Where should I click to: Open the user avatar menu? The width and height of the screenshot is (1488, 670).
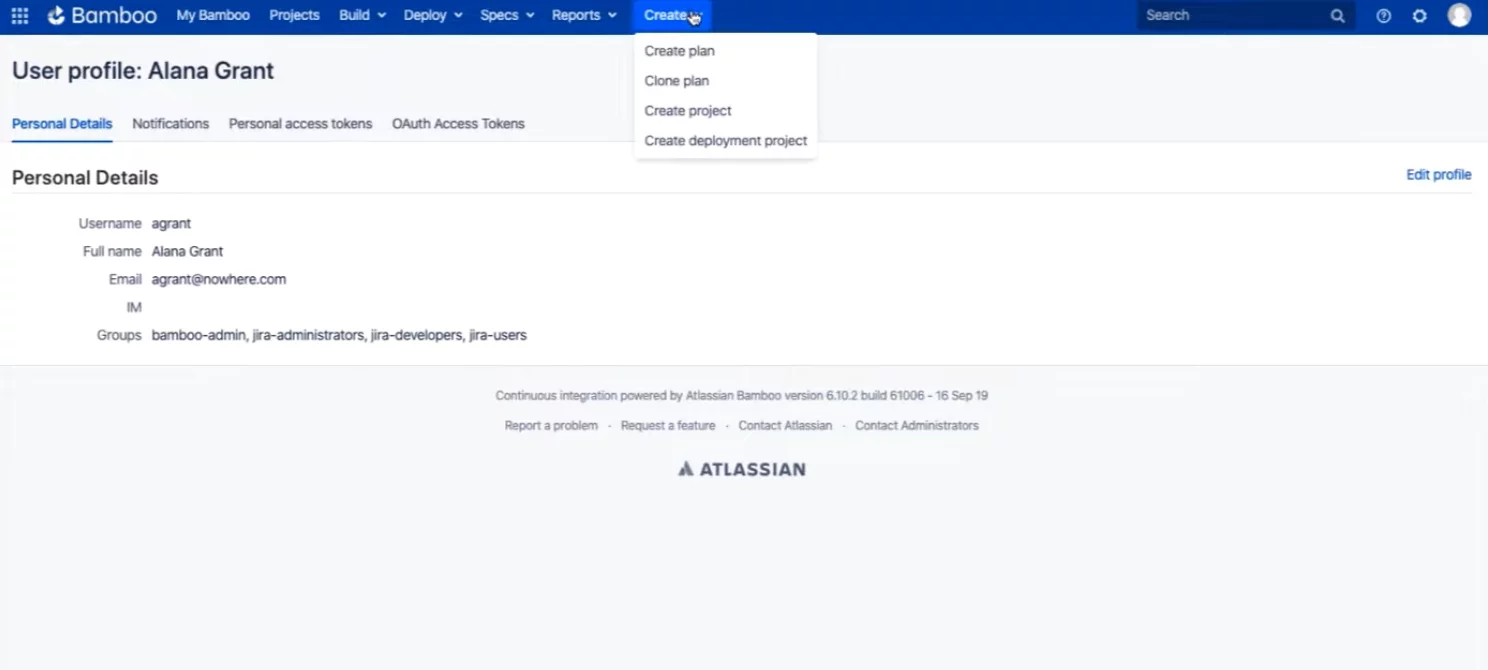click(1459, 16)
